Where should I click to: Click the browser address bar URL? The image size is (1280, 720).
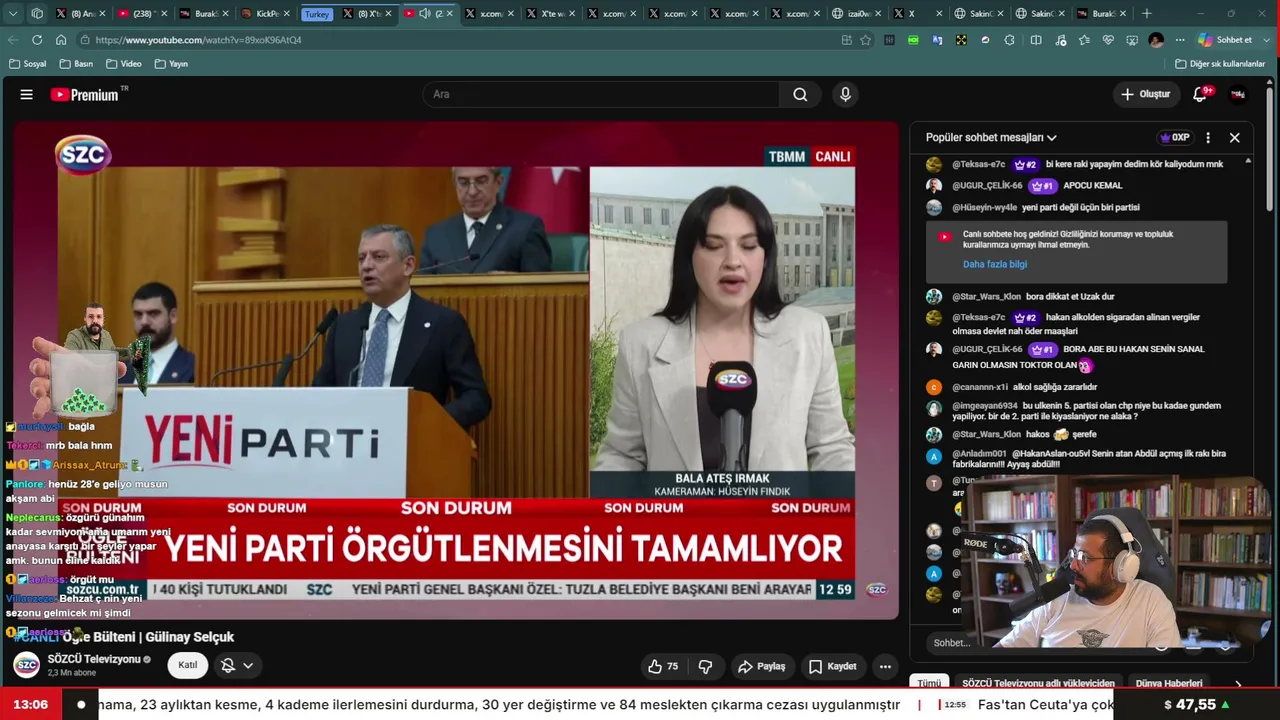(198, 40)
